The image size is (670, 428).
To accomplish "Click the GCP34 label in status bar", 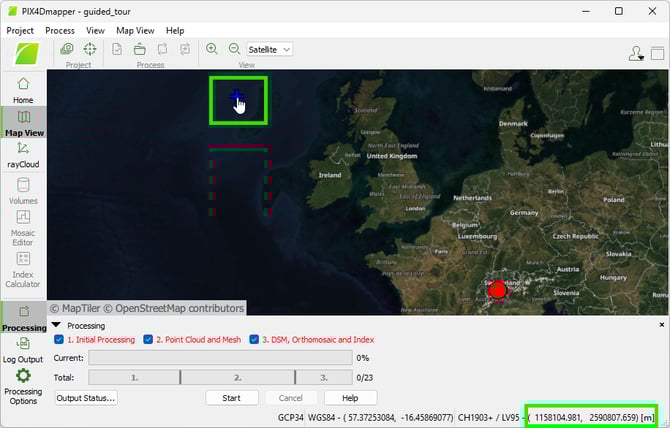I will tap(291, 417).
